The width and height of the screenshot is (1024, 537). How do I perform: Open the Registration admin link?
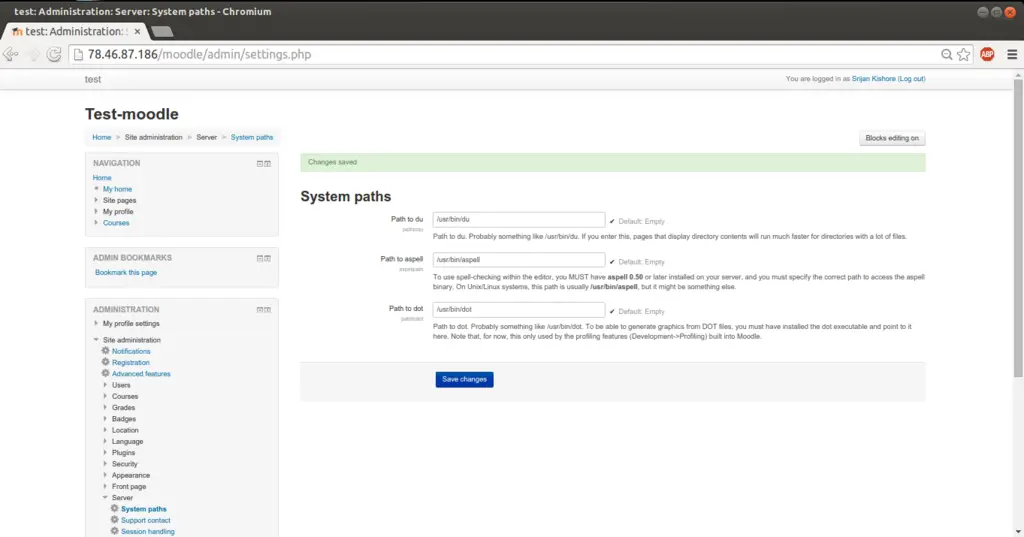coord(131,362)
